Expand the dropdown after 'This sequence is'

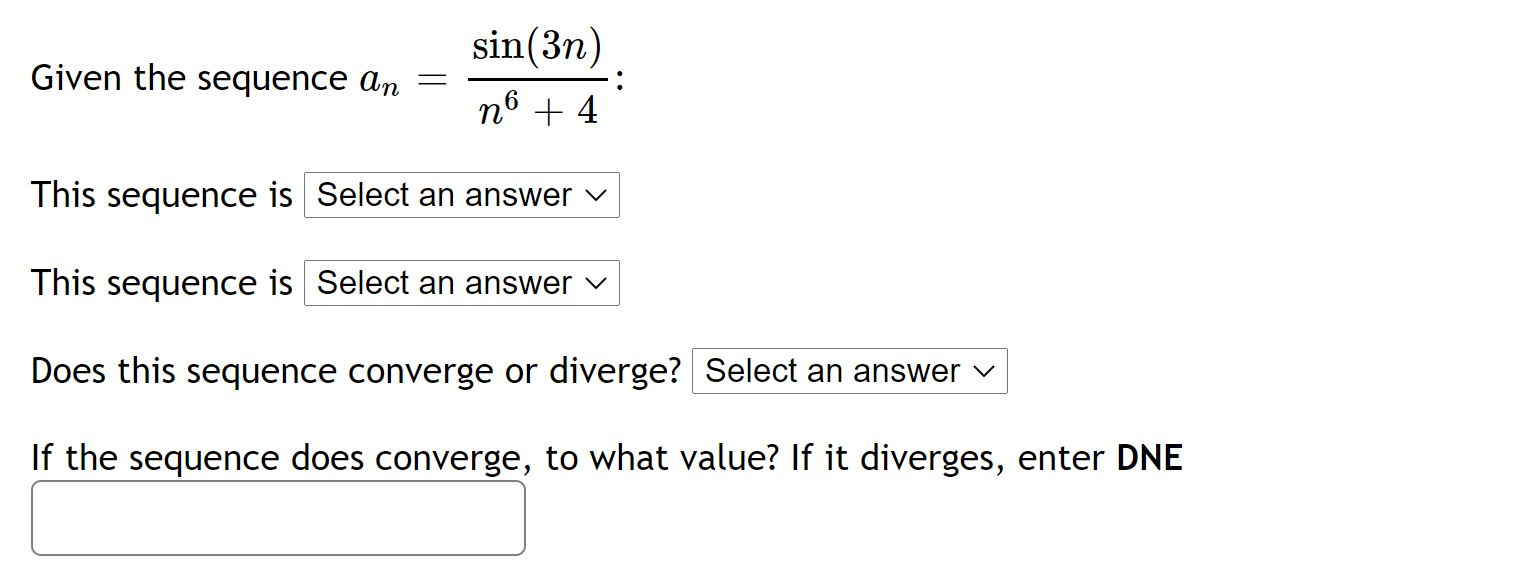click(x=460, y=195)
